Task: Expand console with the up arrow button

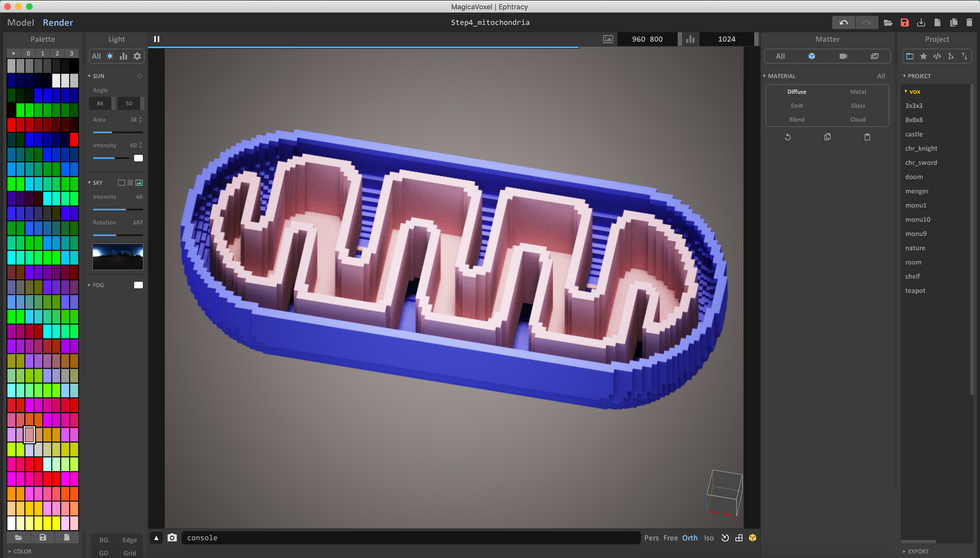Action: pos(156,537)
